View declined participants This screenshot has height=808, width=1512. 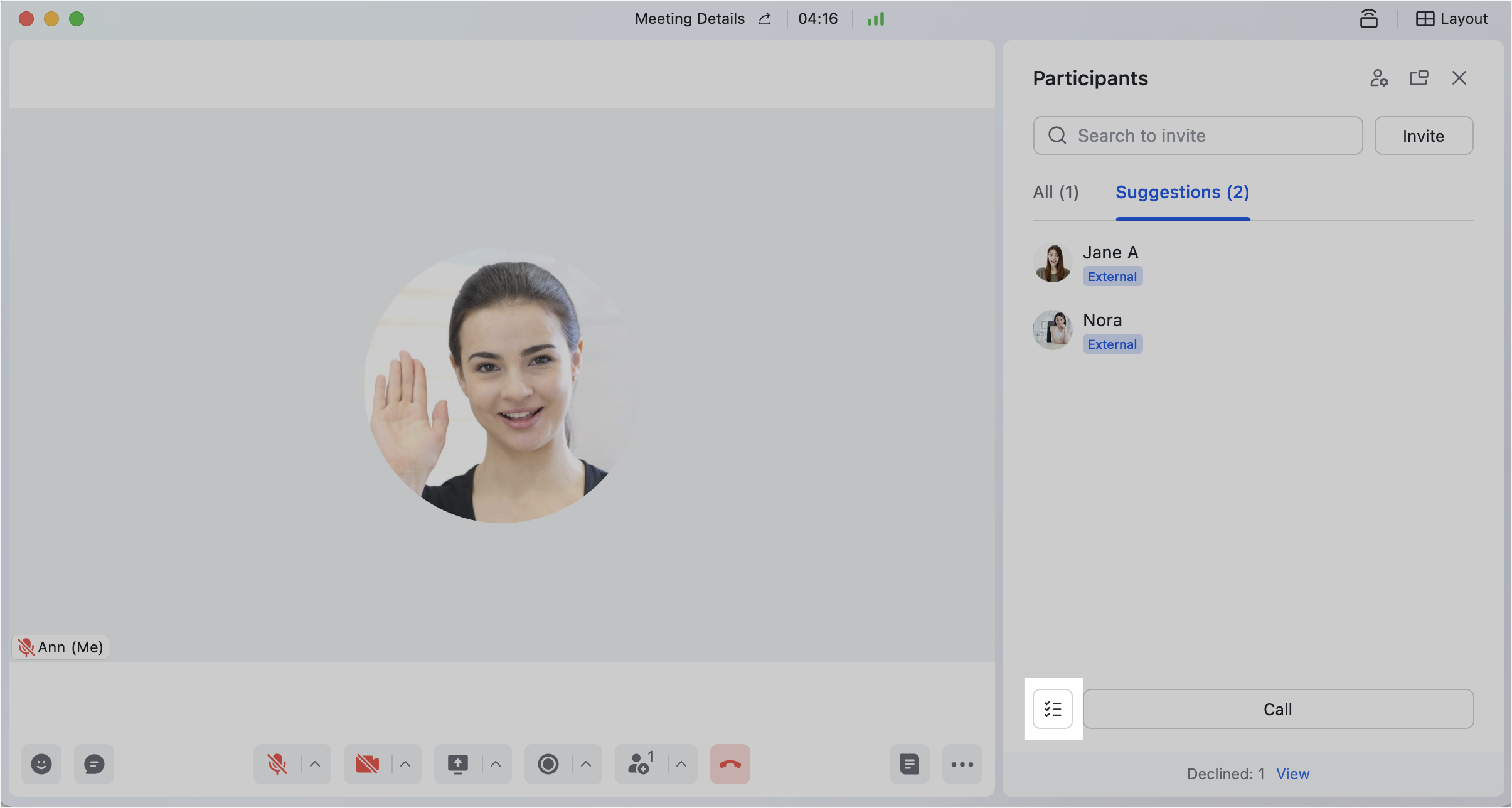click(x=1292, y=773)
